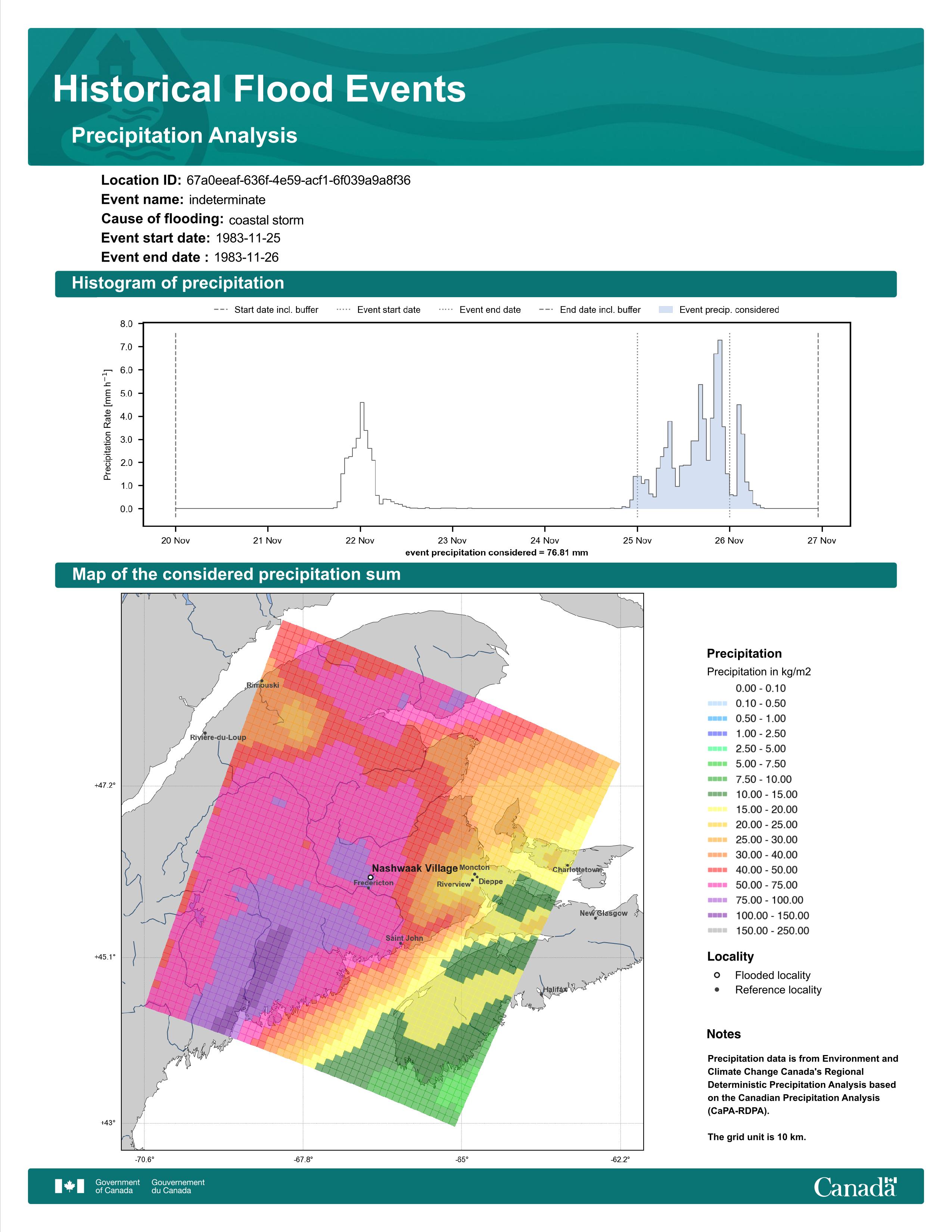Click the Moncton label on the map
This screenshot has height=1232, width=952.
474,868
